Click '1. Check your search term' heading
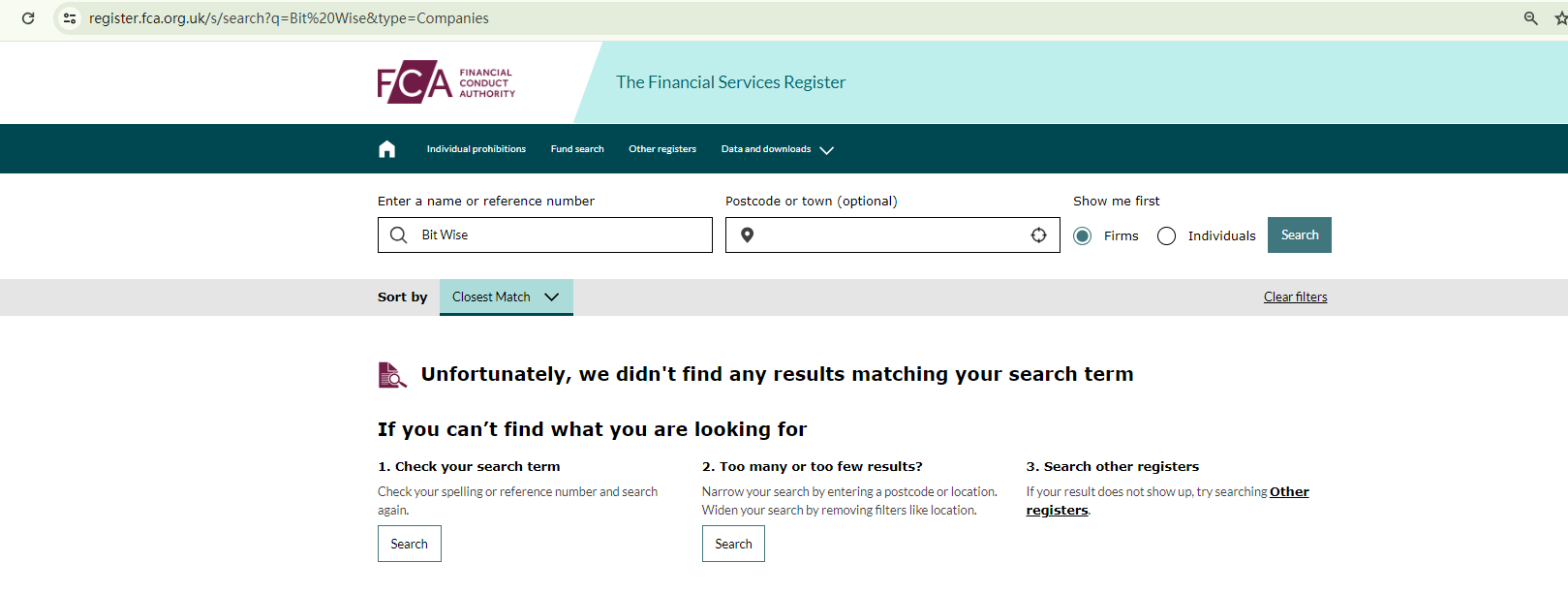Image resolution: width=1568 pixels, height=594 pixels. click(469, 466)
